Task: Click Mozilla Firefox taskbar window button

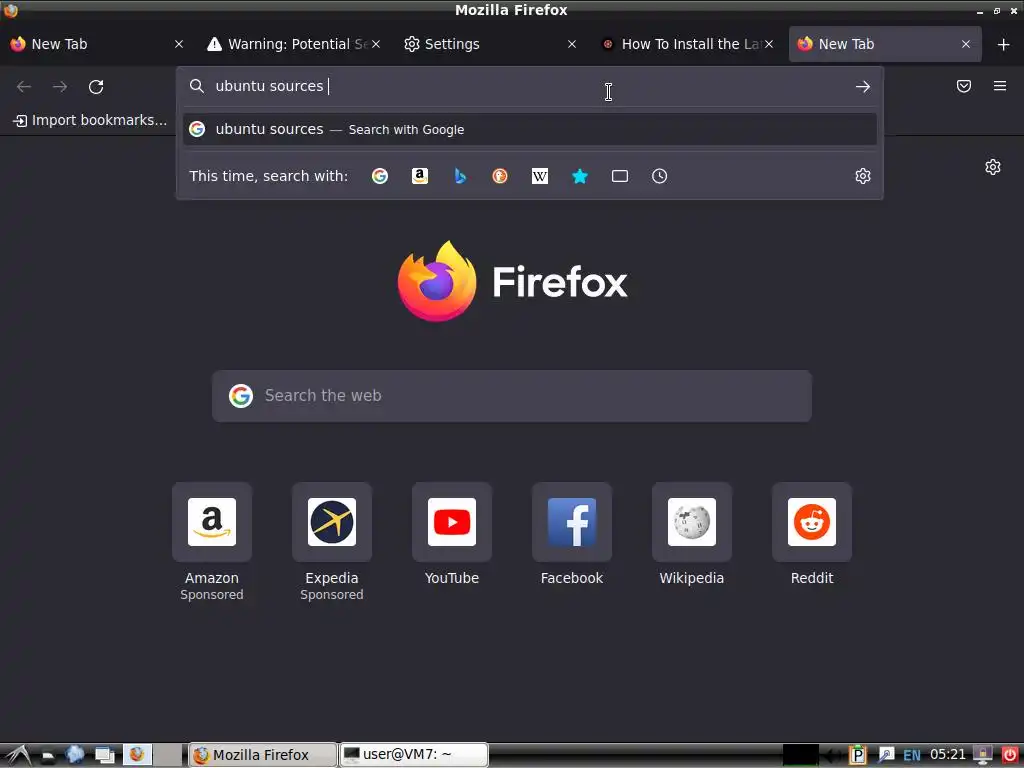Action: point(263,755)
